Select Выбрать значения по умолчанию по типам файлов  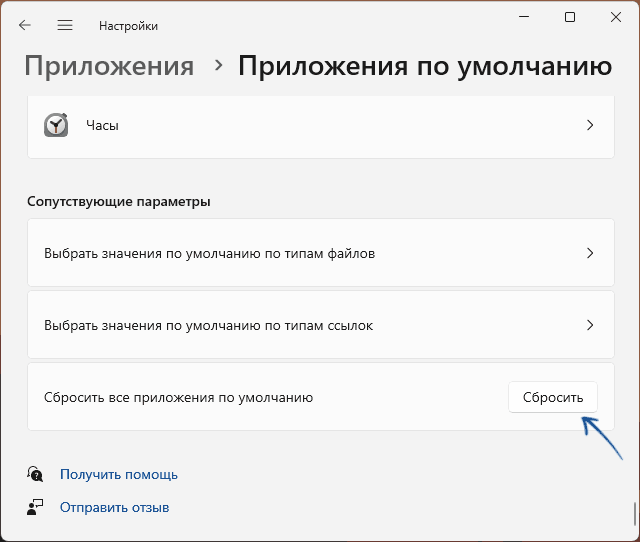pos(321,253)
